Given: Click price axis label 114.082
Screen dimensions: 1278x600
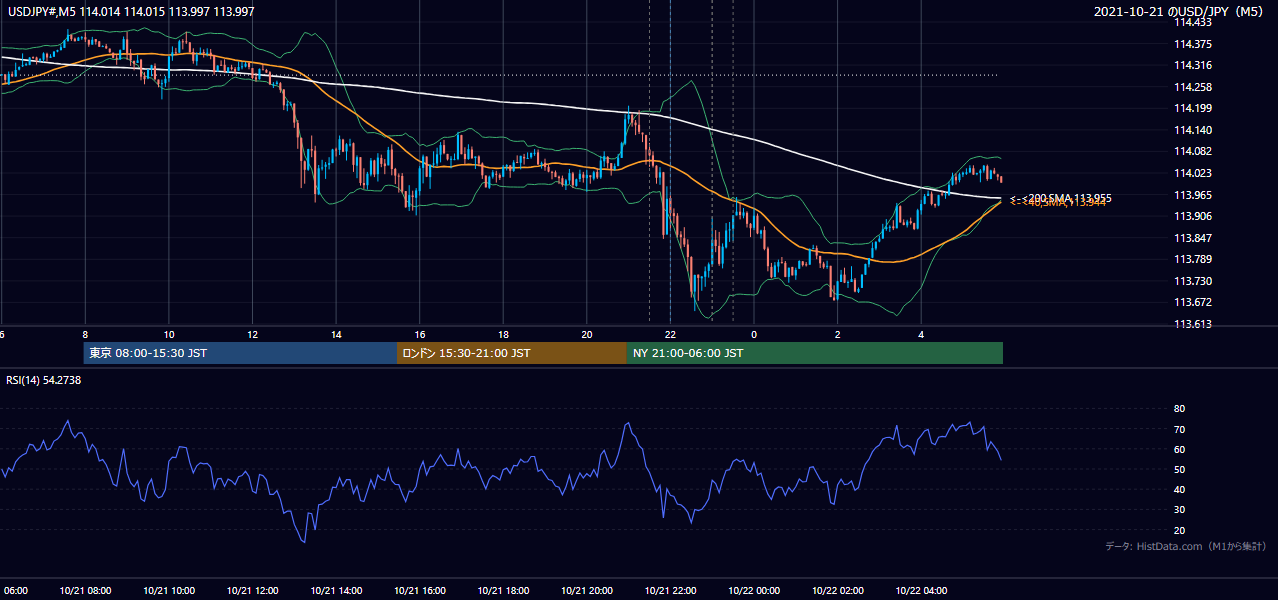Looking at the screenshot, I should (1192, 151).
